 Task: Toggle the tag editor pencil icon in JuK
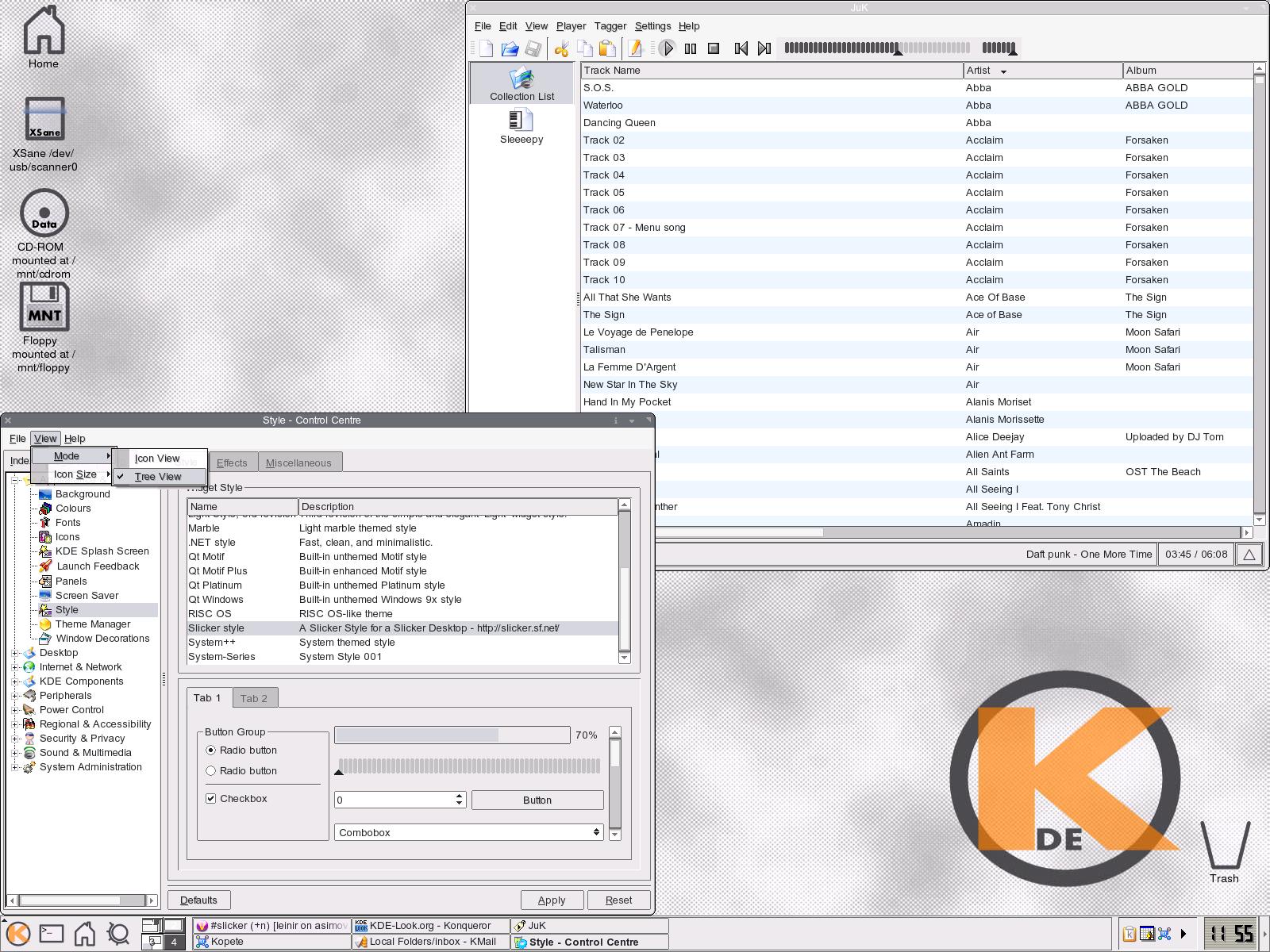click(x=634, y=49)
